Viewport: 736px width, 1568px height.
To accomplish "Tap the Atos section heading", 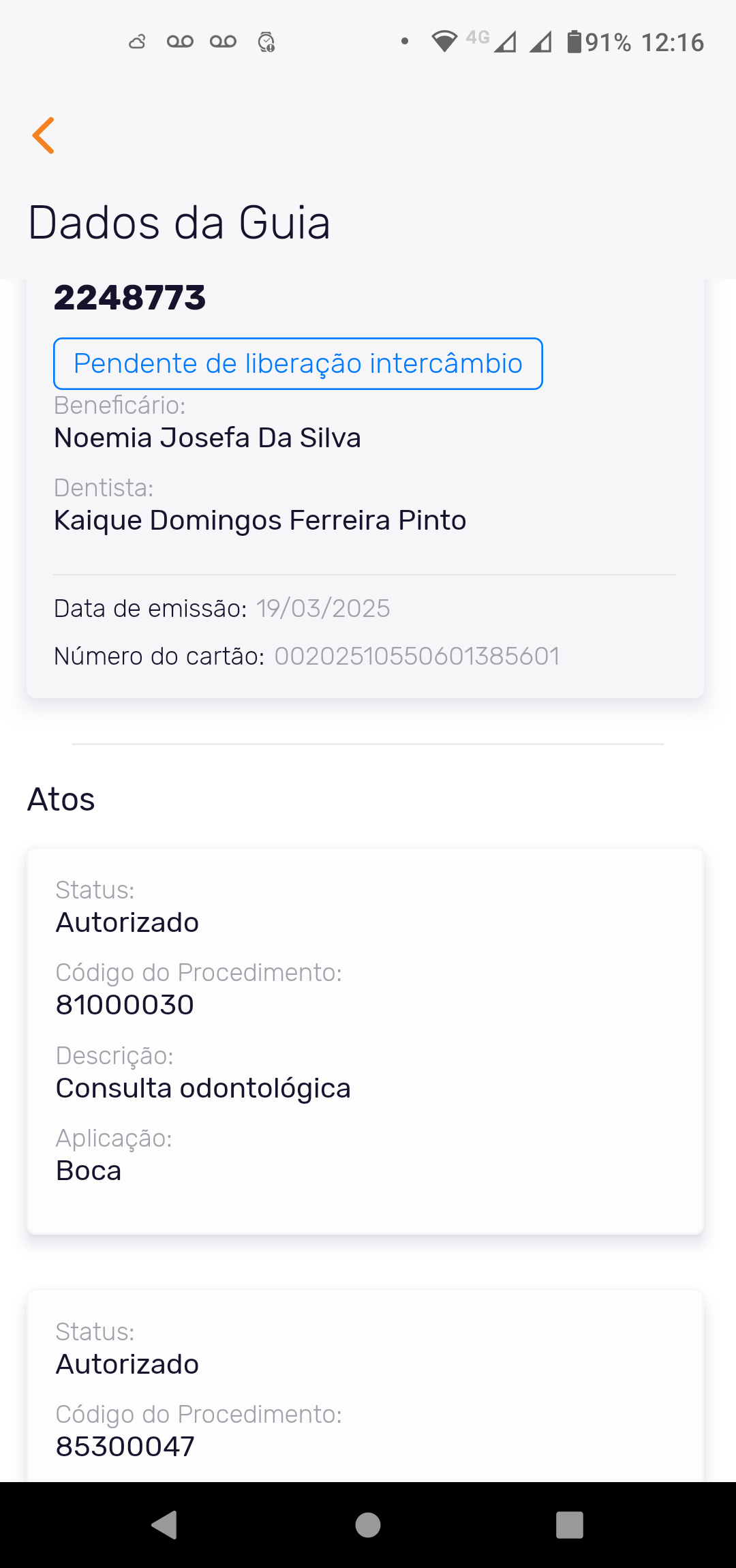I will pyautogui.click(x=61, y=799).
